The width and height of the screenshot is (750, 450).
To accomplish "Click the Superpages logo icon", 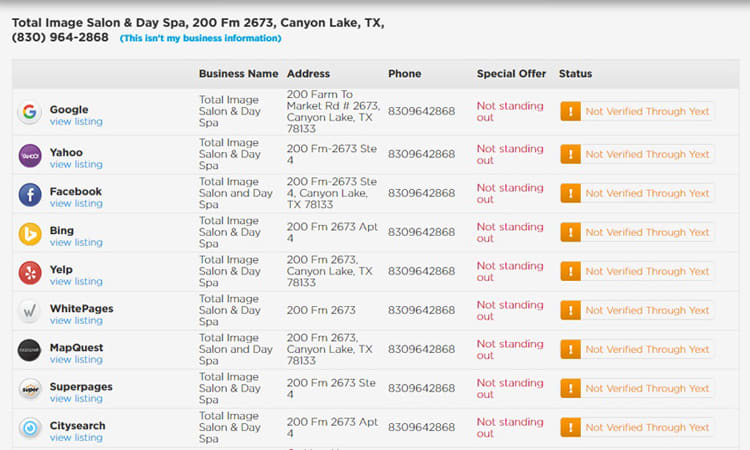I will (30, 389).
